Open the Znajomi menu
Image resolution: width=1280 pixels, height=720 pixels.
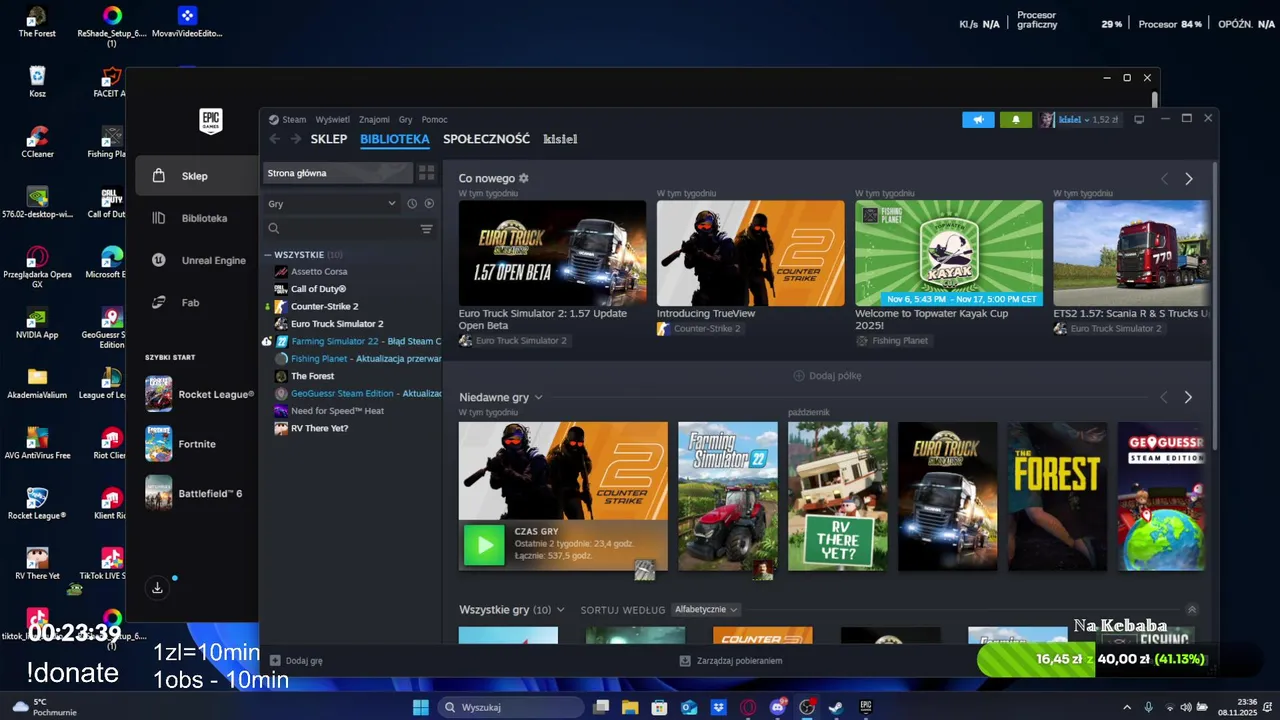(x=374, y=119)
